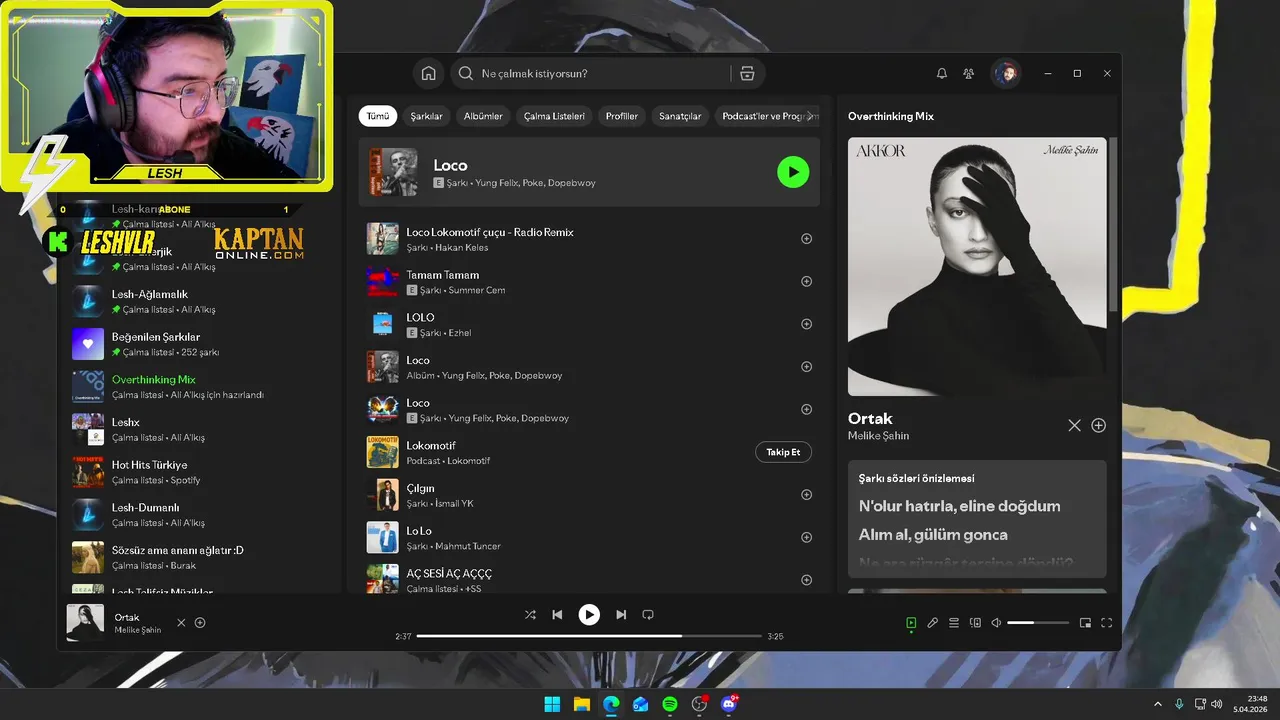
Task: Follow the Lokomotif podcast with Takip Et
Action: [783, 452]
